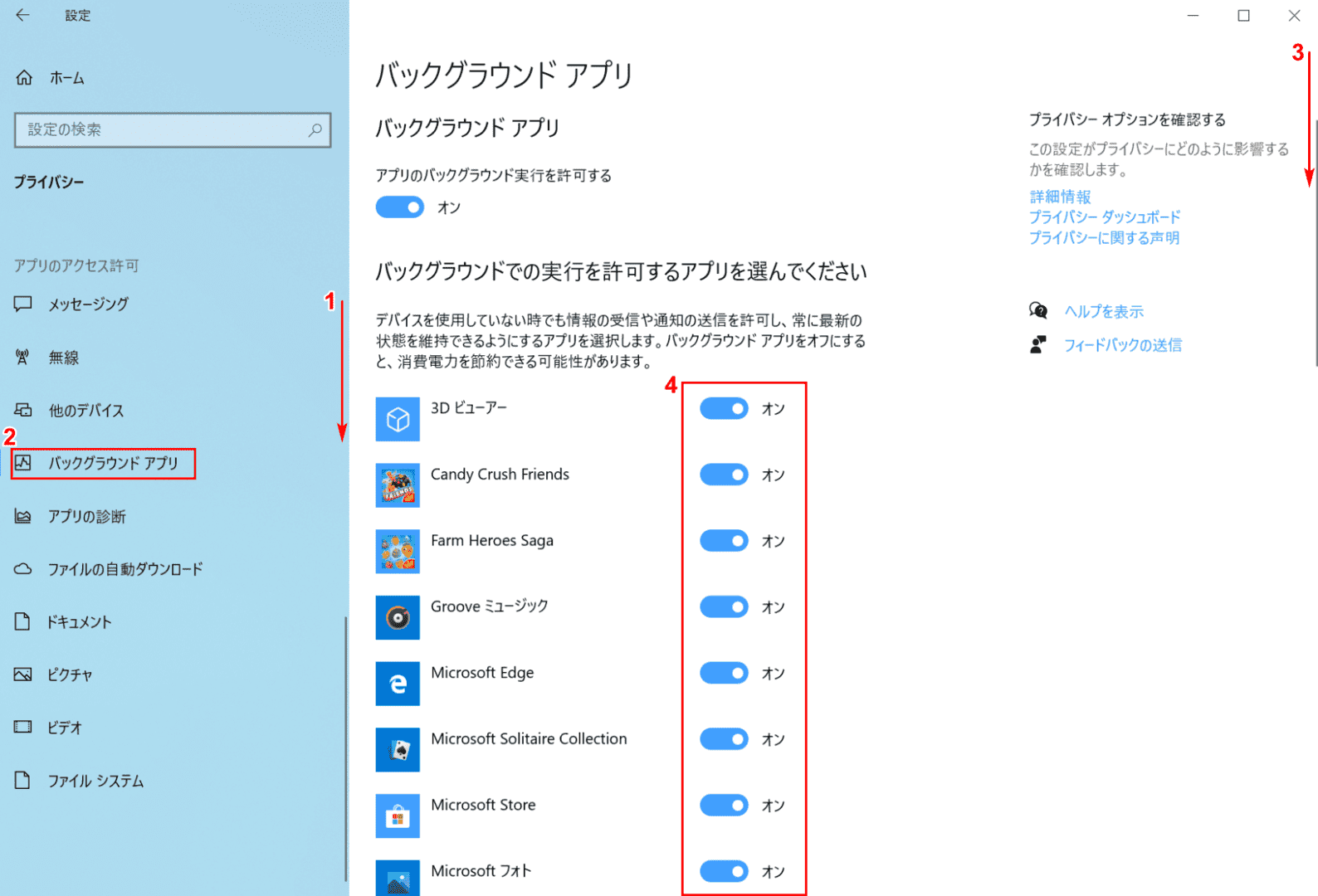Viewport: 1318px width, 896px height.
Task: Turn off Microsoft Edge background toggle
Action: (x=724, y=673)
